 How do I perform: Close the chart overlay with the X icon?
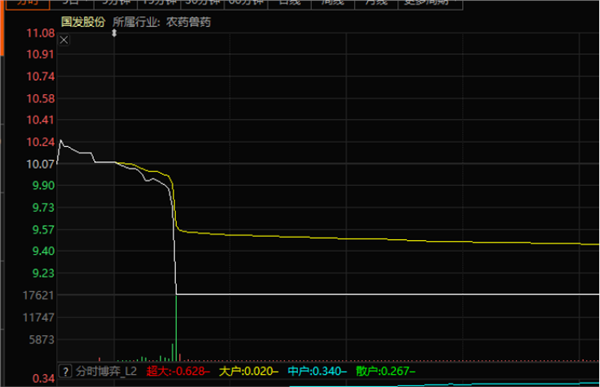pos(64,40)
